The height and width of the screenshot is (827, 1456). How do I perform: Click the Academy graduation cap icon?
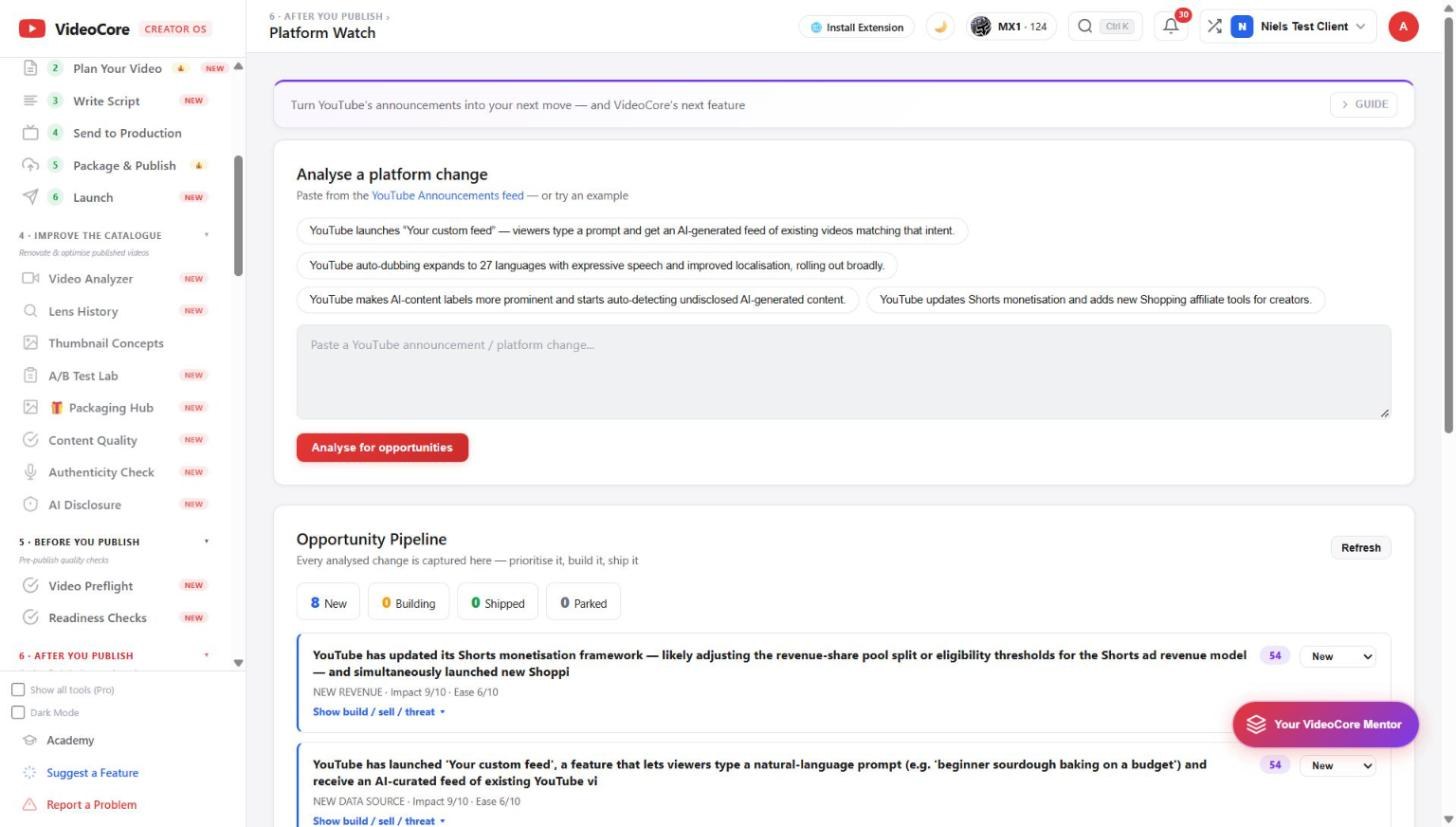[x=29, y=741]
